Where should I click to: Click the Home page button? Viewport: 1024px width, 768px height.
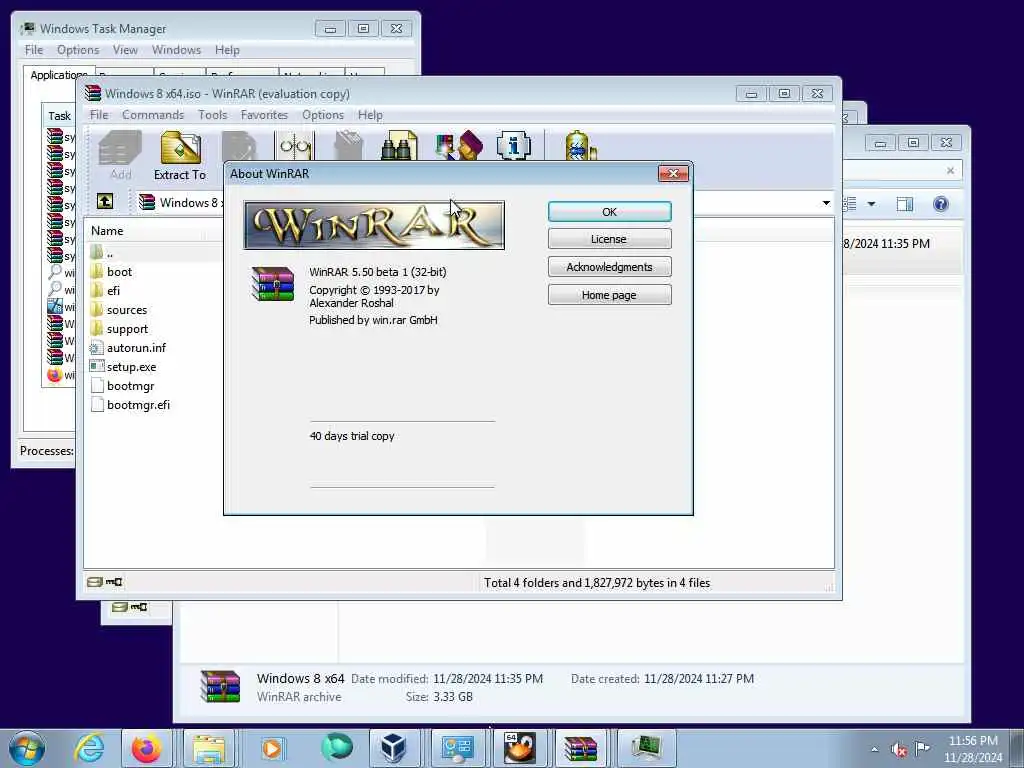click(609, 295)
